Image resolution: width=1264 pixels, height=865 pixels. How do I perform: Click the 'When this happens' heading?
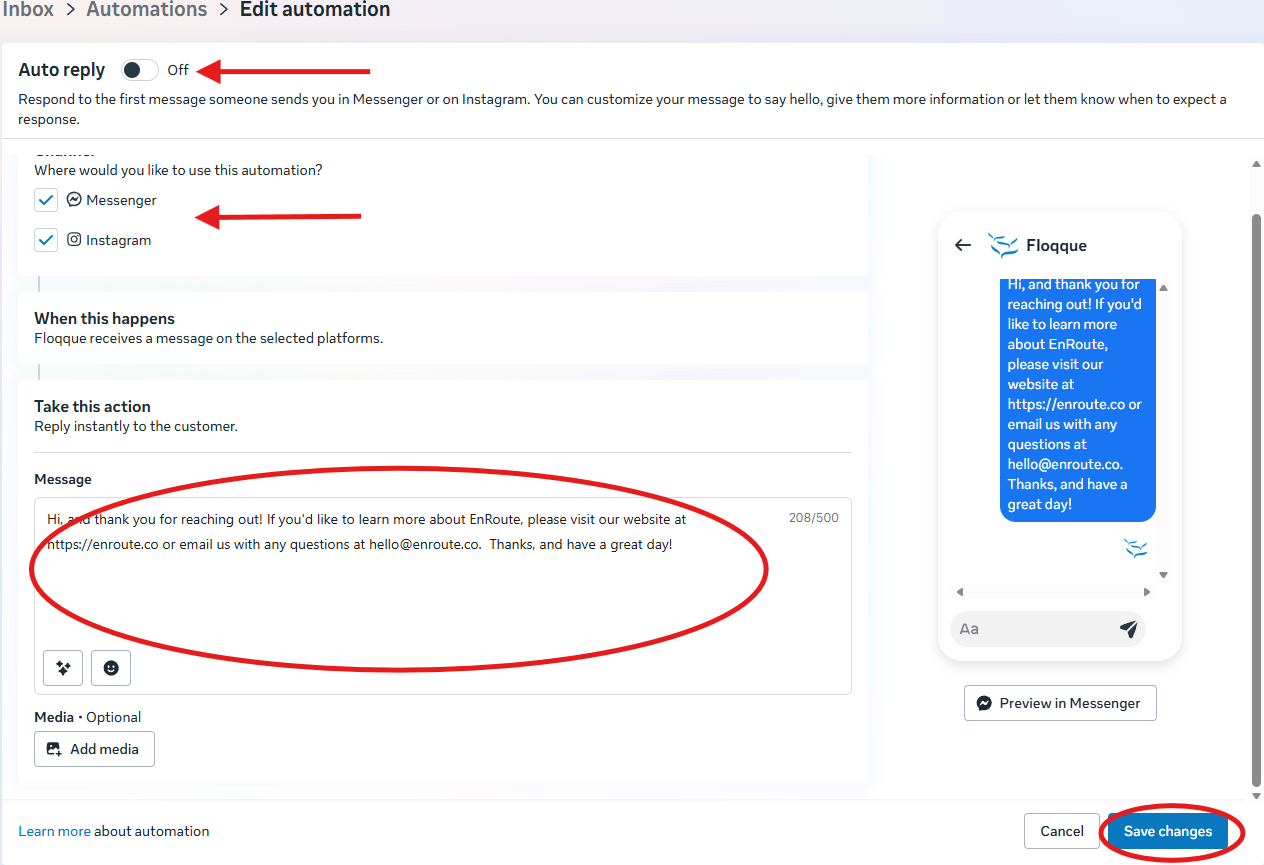tap(105, 318)
